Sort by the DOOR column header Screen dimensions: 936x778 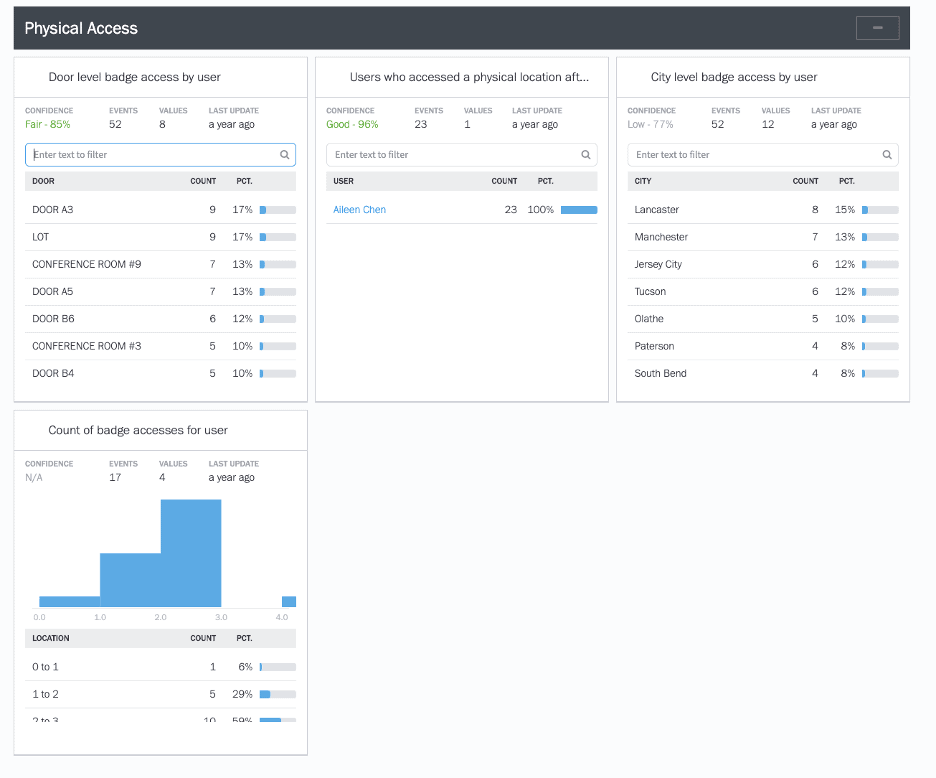[x=43, y=181]
